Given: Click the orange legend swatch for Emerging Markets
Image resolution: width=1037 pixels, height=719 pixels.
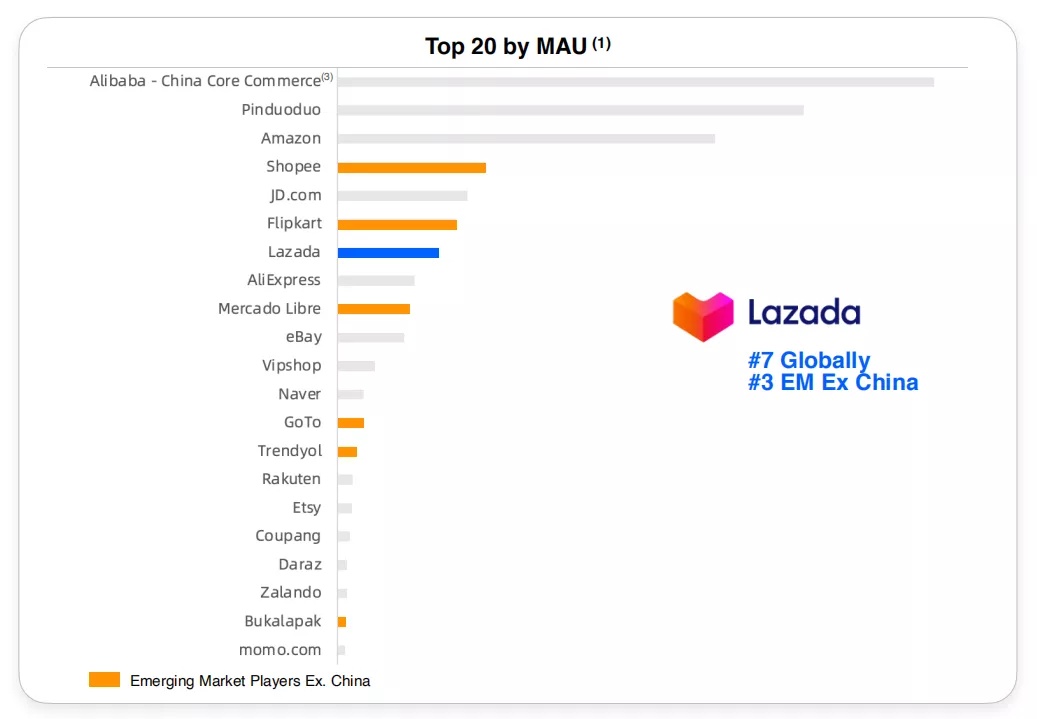Looking at the screenshot, I should coord(104,679).
